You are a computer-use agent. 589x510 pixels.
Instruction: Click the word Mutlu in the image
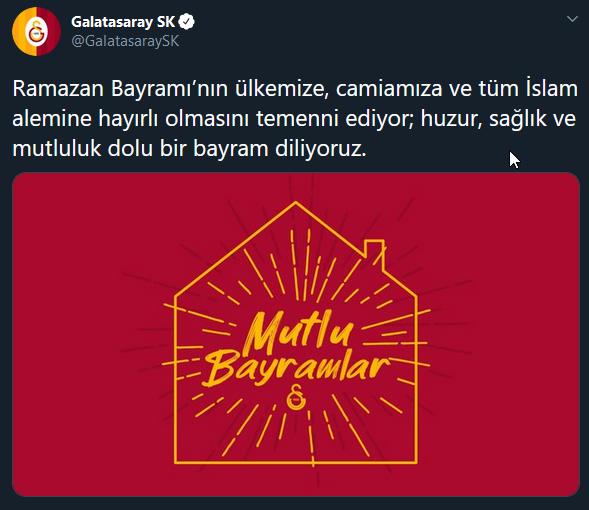pos(299,330)
